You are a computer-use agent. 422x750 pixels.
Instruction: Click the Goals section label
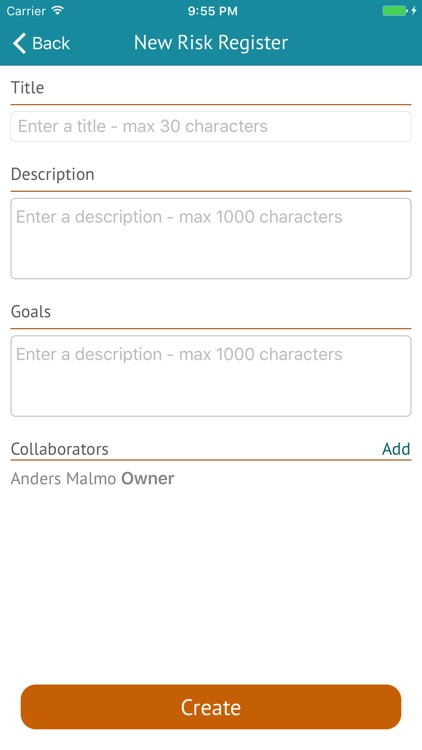[31, 311]
